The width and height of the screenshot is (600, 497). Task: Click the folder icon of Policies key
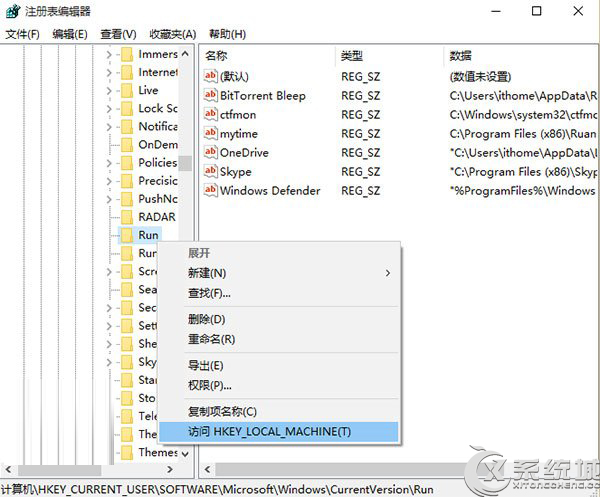[x=127, y=163]
